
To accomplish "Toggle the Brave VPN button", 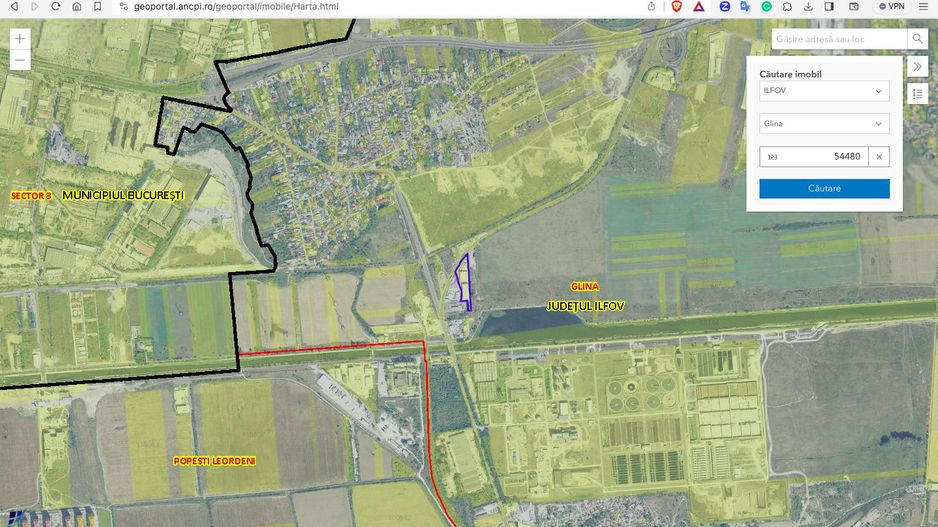I will click(x=891, y=7).
